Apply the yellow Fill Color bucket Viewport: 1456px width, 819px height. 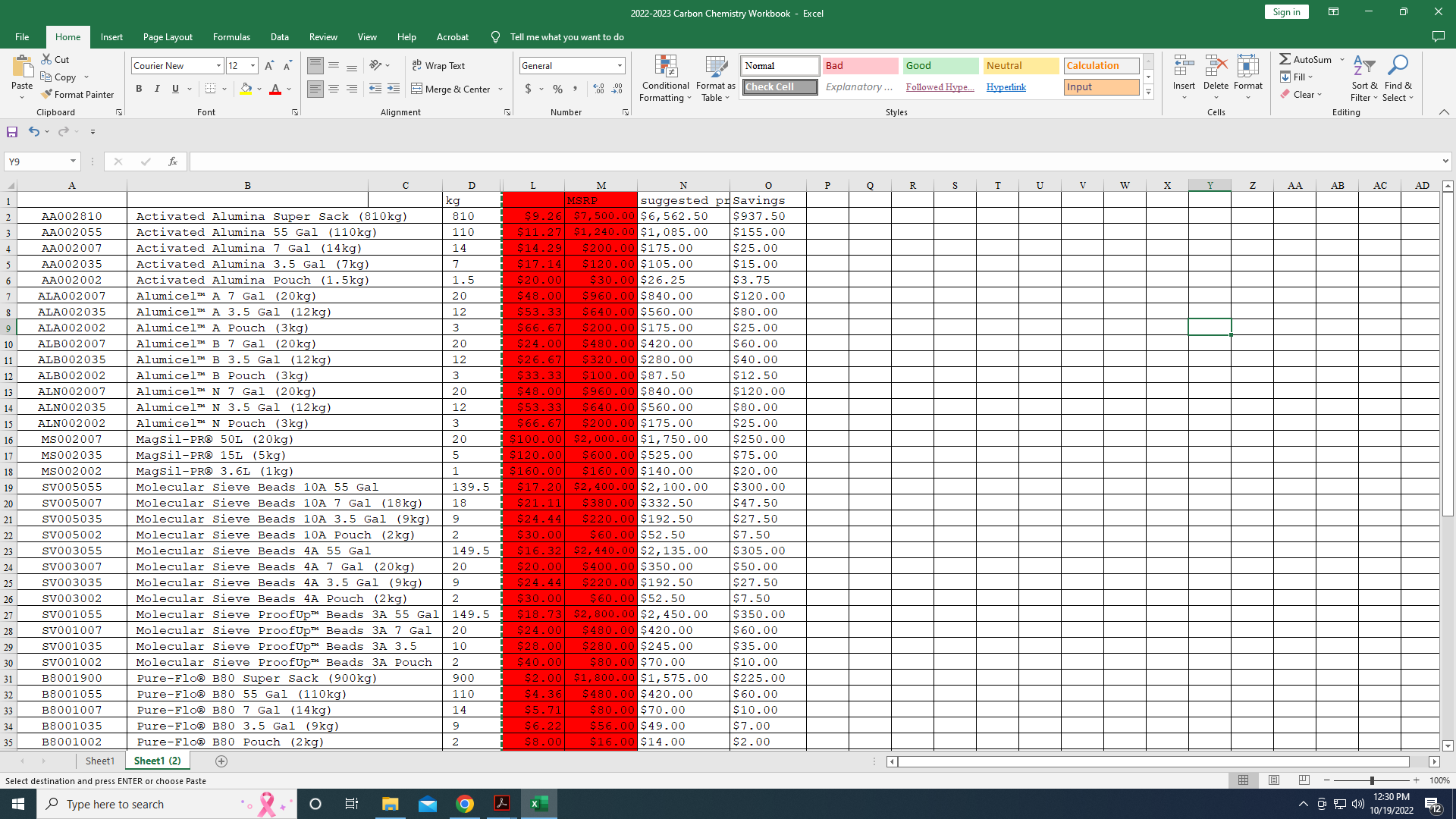(246, 89)
